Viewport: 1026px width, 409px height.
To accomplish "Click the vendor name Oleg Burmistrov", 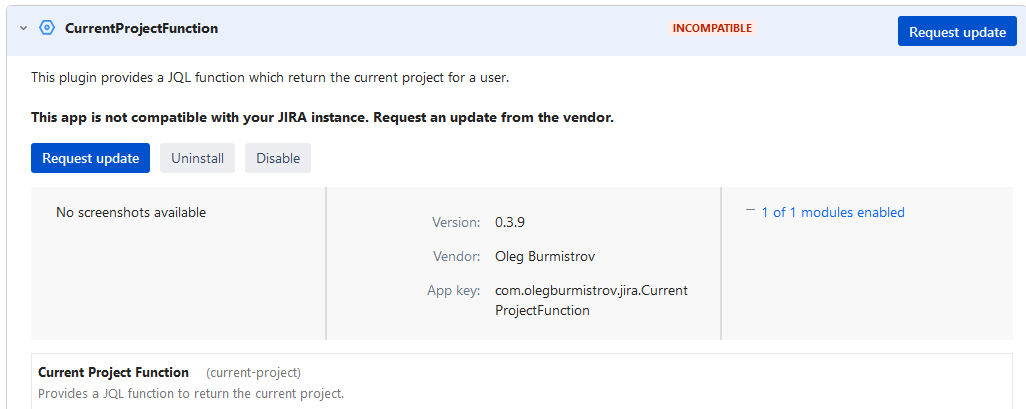I will click(545, 257).
